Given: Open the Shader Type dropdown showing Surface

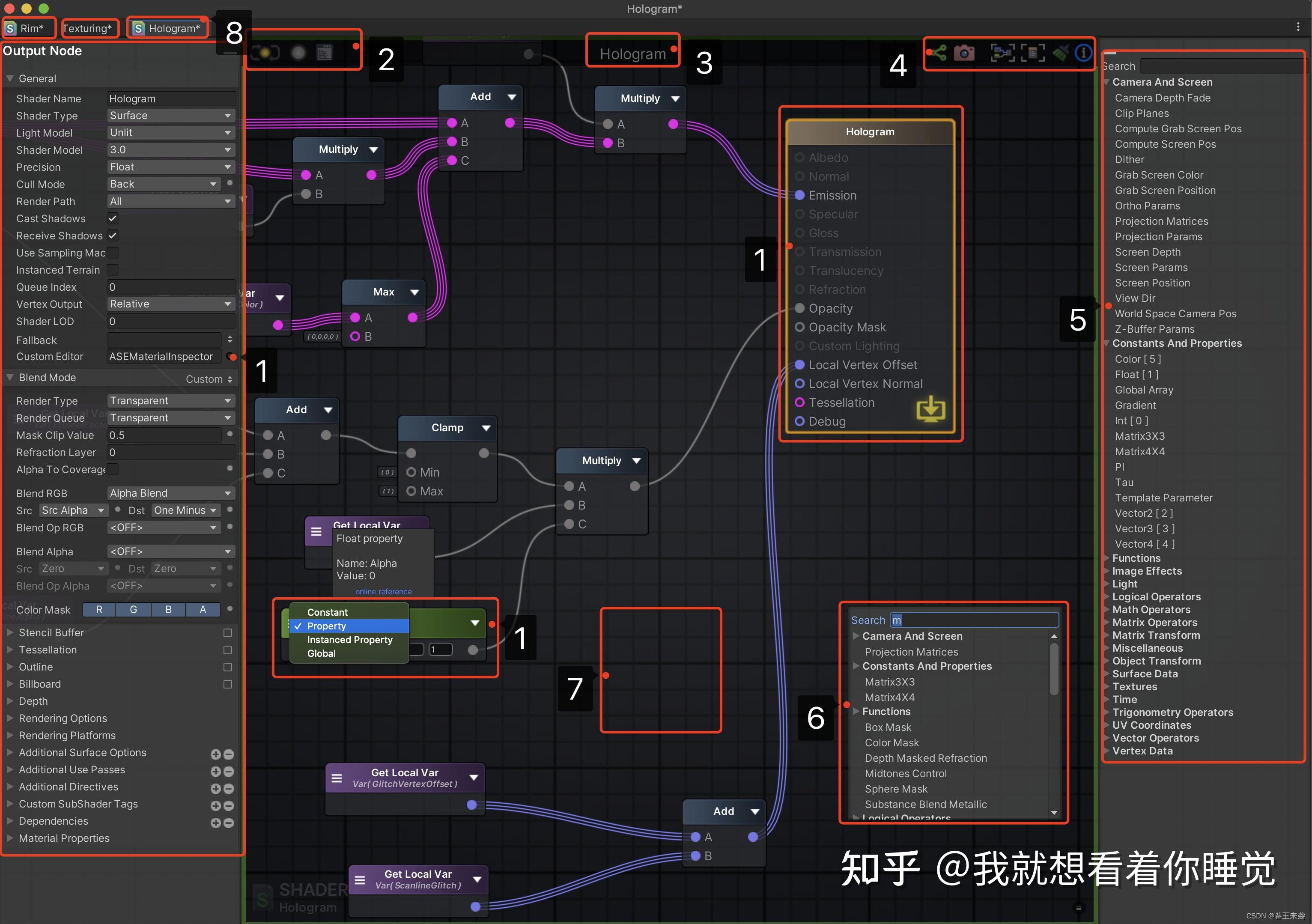Looking at the screenshot, I should [170, 116].
